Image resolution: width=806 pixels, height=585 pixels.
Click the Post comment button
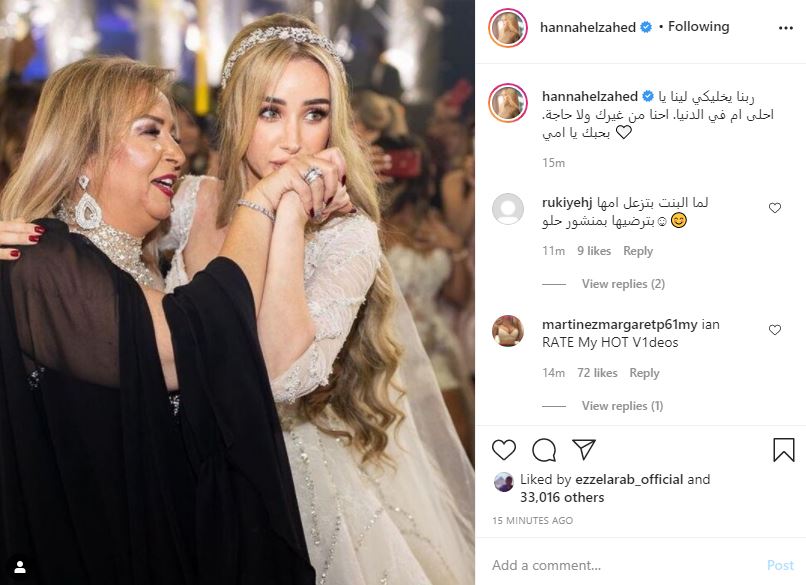(780, 565)
